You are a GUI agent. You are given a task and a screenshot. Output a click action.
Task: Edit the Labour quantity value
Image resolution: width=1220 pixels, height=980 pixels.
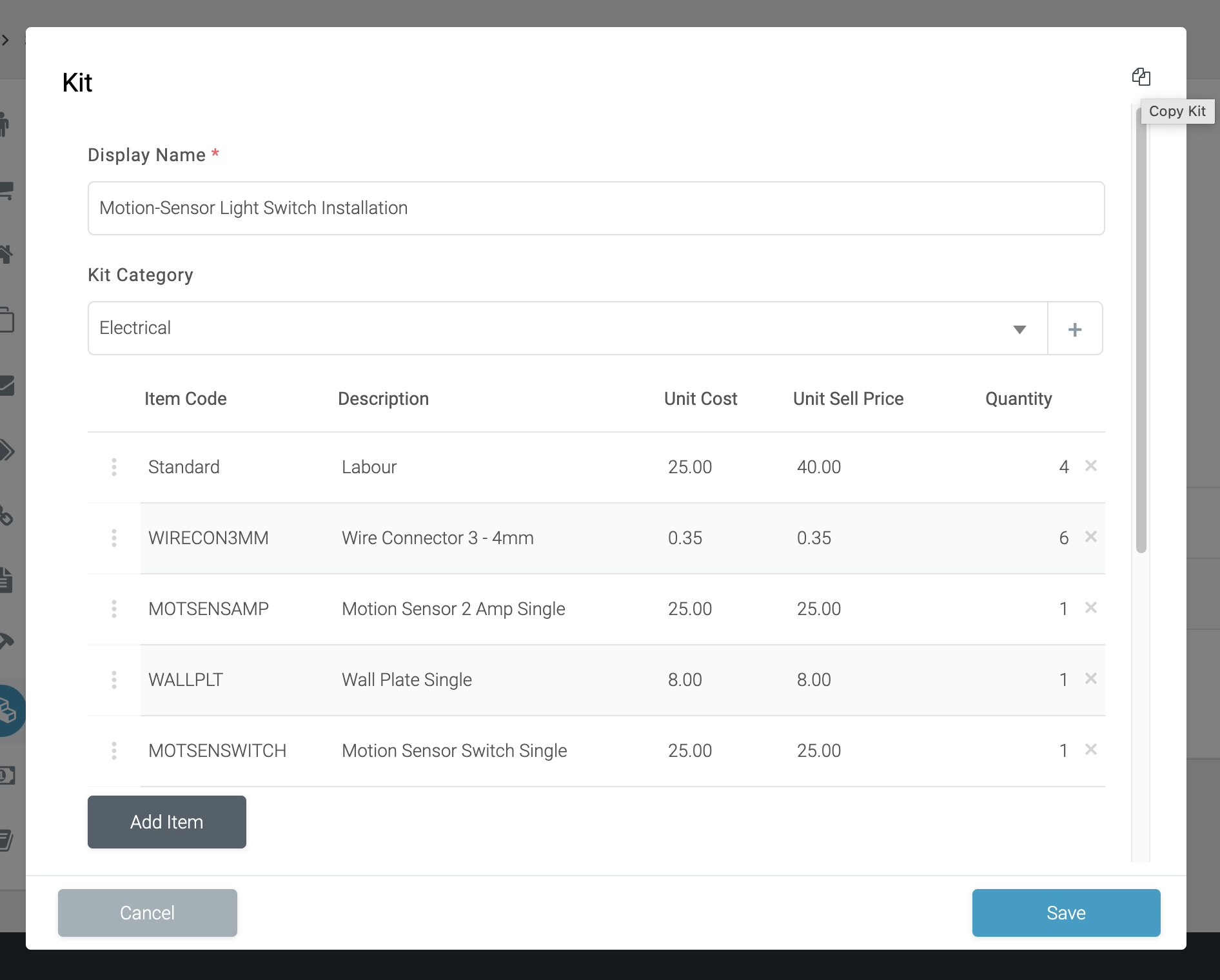(x=1063, y=467)
